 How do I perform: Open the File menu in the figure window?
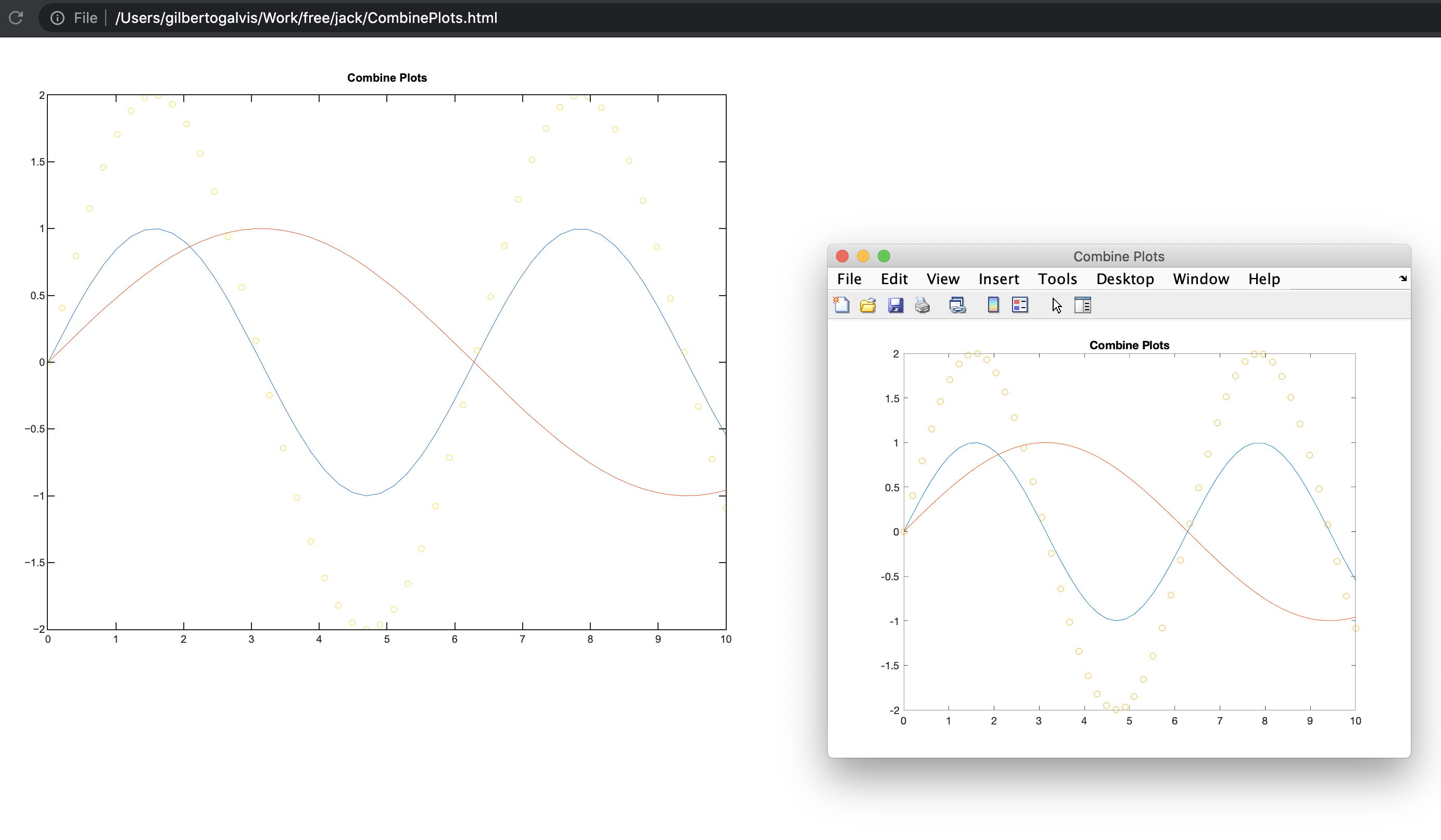point(849,279)
